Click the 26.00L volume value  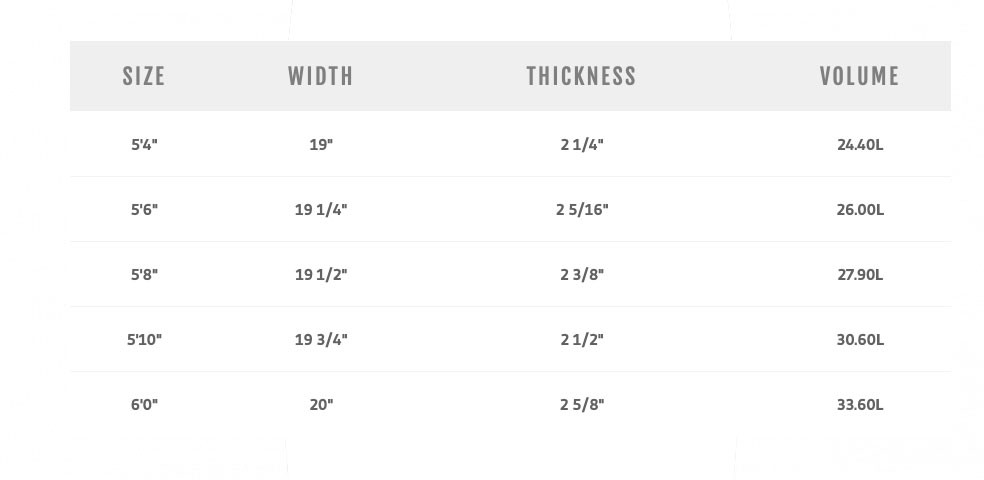[x=860, y=209]
